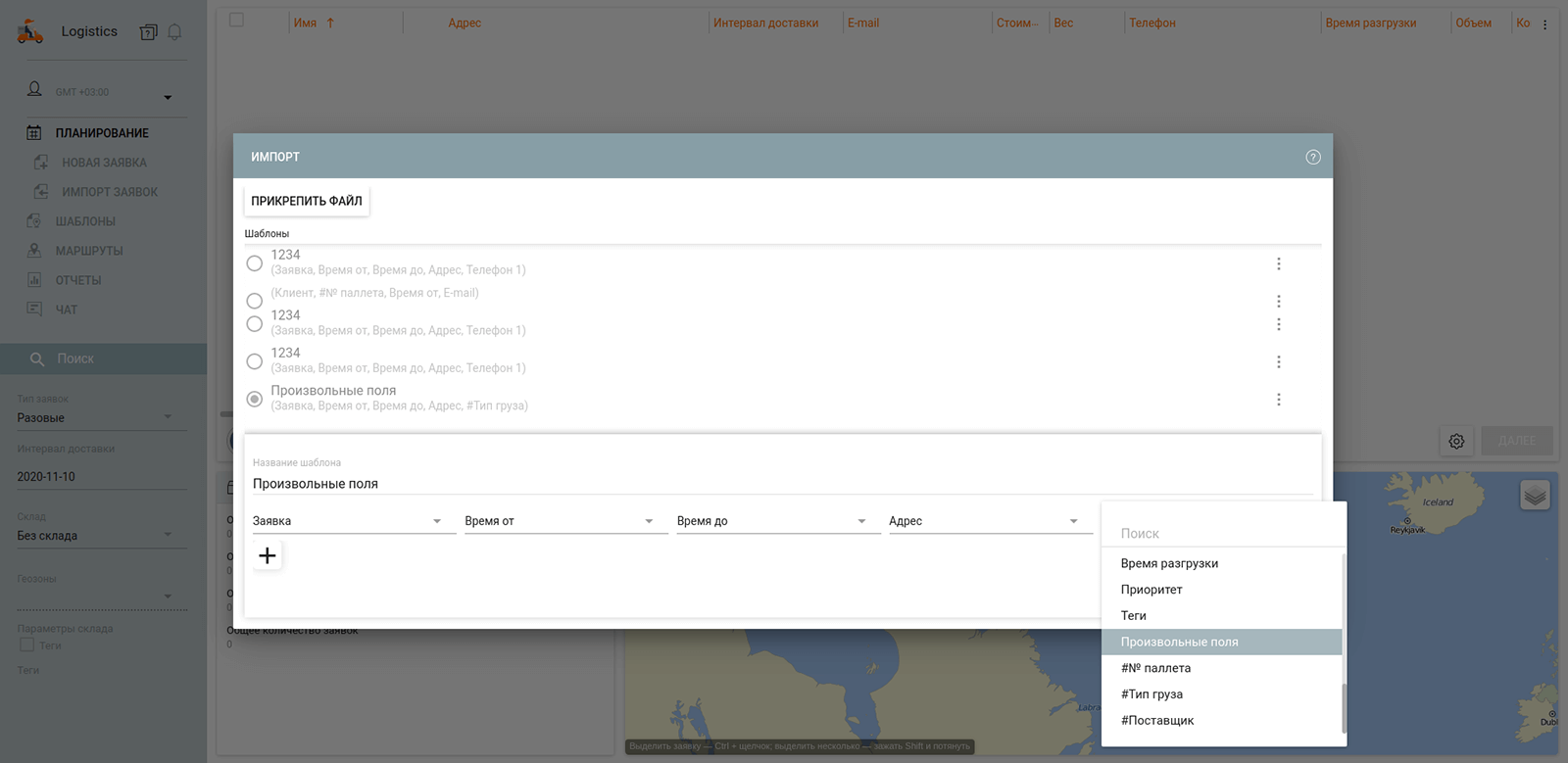Click the map layers icon
This screenshot has height=763, width=1568.
point(1535,496)
